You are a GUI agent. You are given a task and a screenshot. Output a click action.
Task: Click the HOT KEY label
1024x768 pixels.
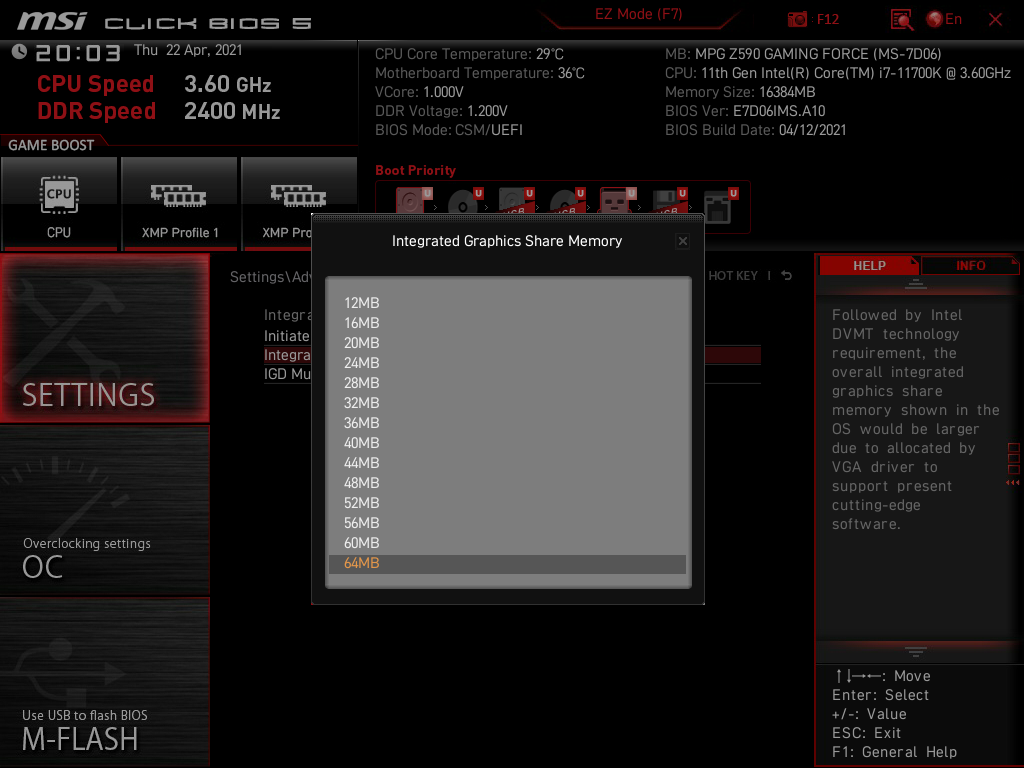pos(733,276)
